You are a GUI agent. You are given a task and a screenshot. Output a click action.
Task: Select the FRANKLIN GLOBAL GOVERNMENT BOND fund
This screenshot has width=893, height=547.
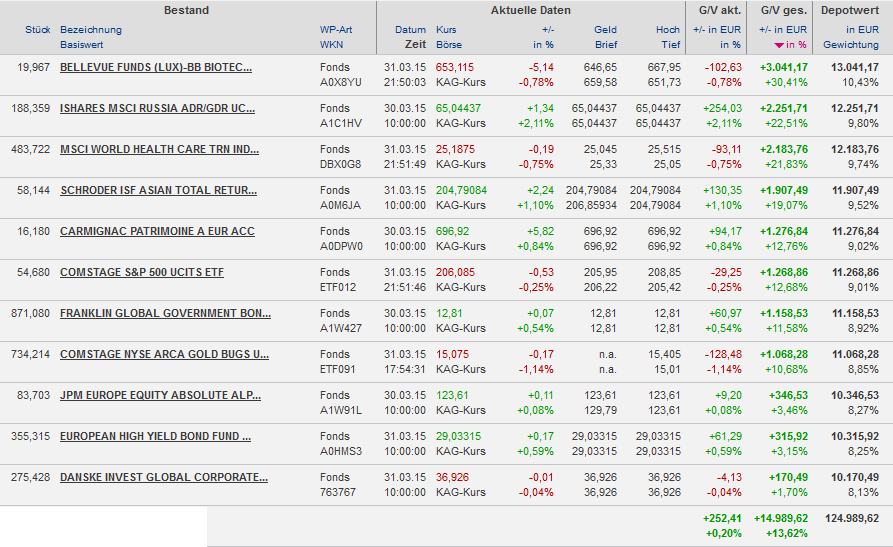coord(165,314)
